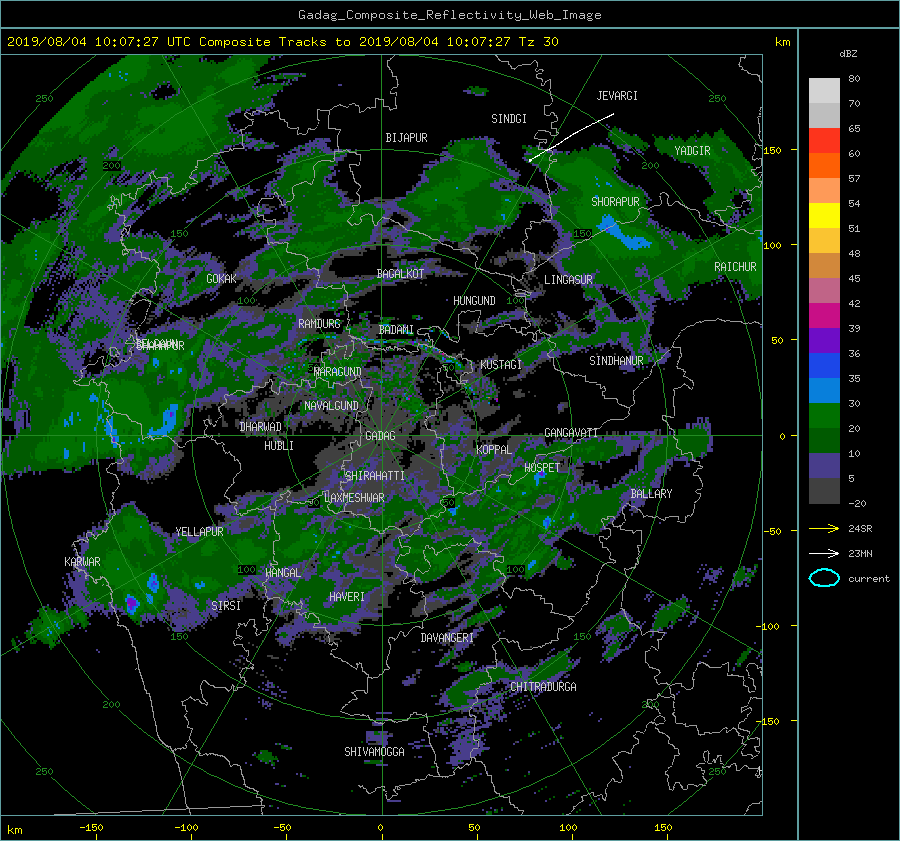Image resolution: width=900 pixels, height=841 pixels.
Task: Click the purple storm cell near Karwar
Action: [132, 603]
